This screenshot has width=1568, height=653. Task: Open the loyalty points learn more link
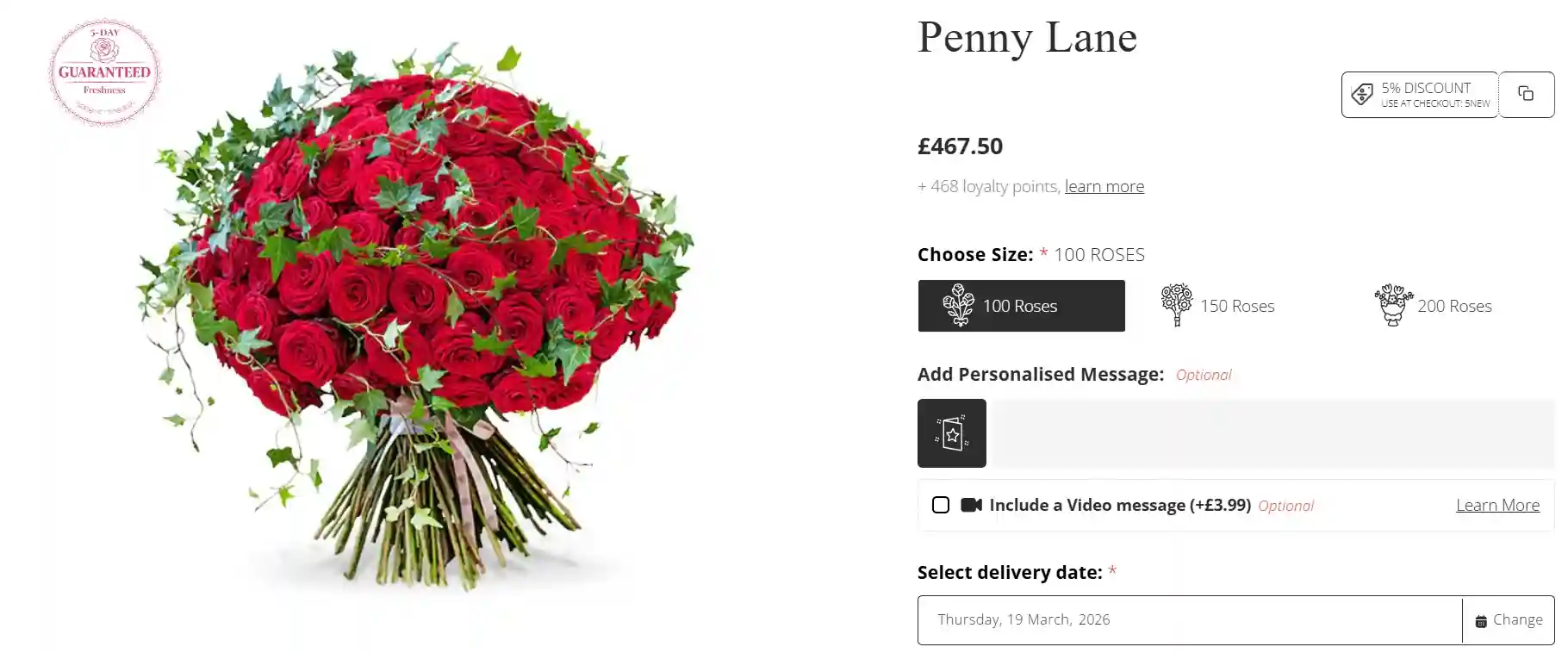tap(1104, 186)
